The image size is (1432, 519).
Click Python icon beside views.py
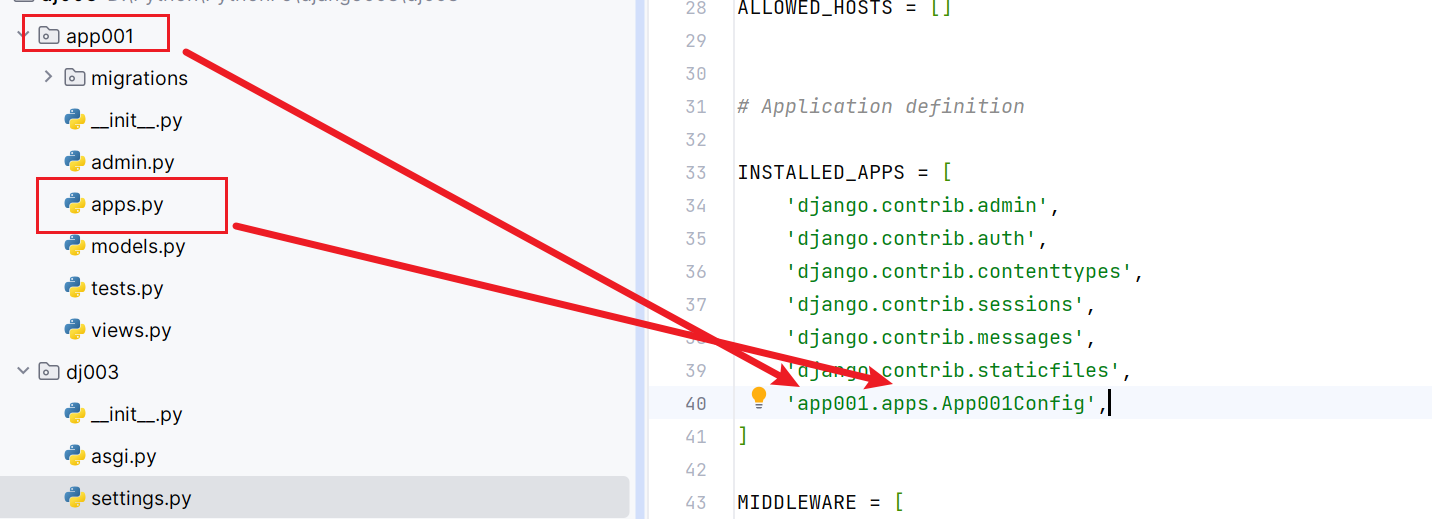pos(74,330)
